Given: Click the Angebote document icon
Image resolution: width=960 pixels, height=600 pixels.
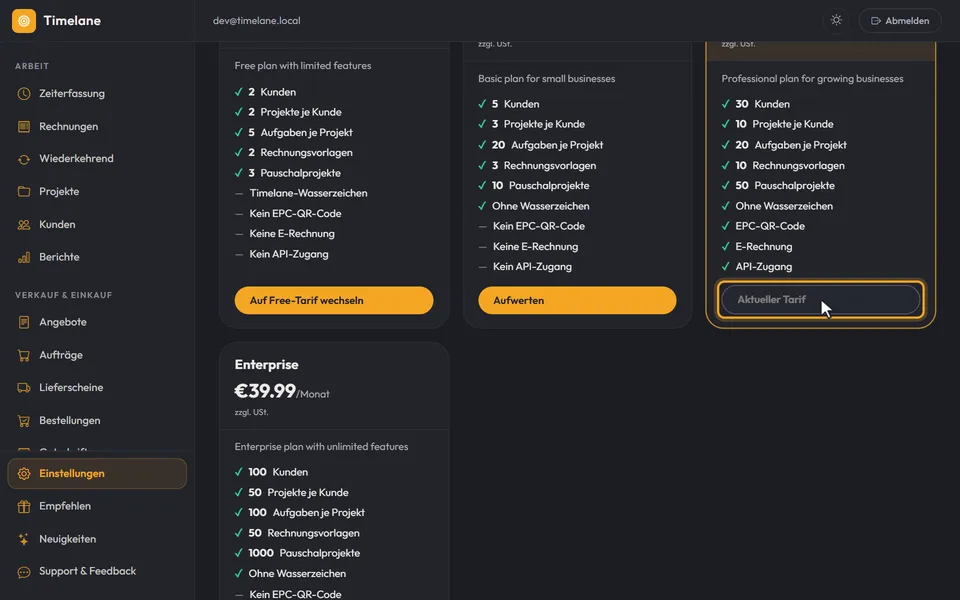Looking at the screenshot, I should pyautogui.click(x=24, y=322).
